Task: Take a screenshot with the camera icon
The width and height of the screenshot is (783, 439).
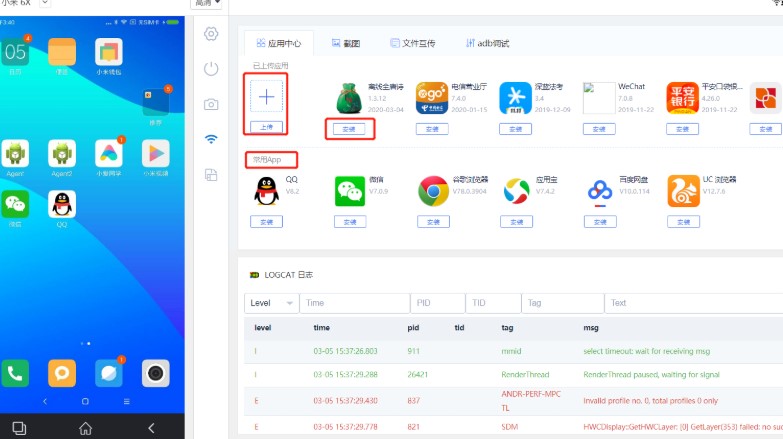Action: (211, 104)
